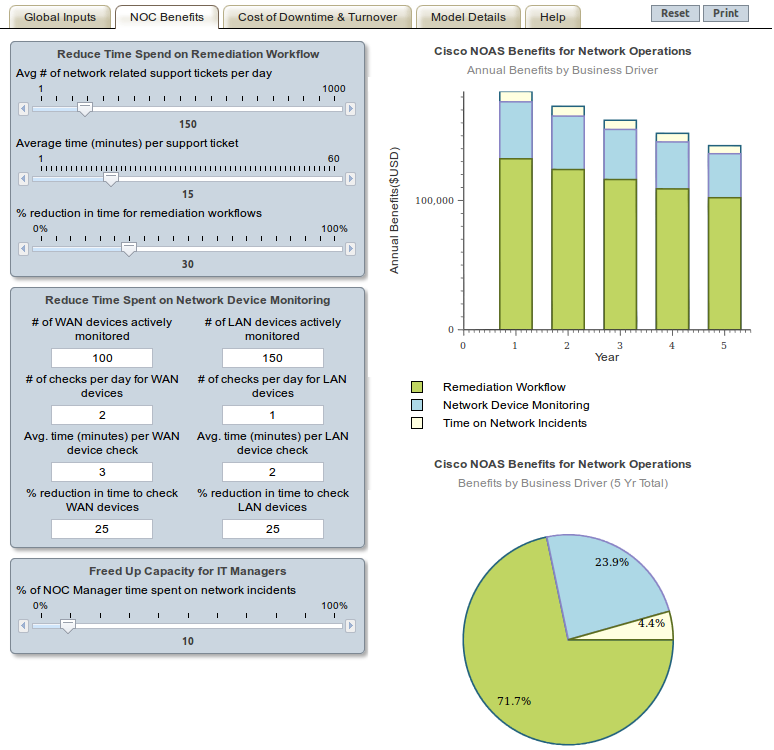This screenshot has width=774, height=750.
Task: Open Cost of Downtime & Turnover tab
Action: pos(317,17)
